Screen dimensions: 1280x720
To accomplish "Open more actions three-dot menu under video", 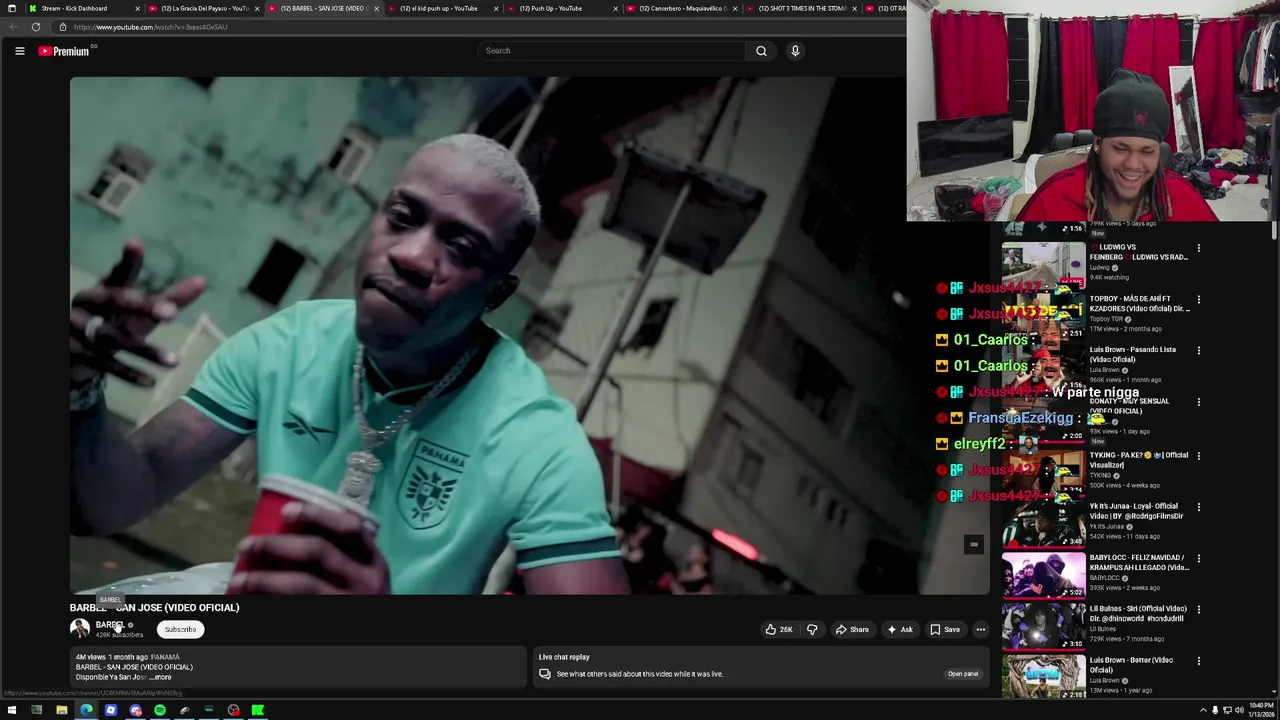I will [x=981, y=629].
